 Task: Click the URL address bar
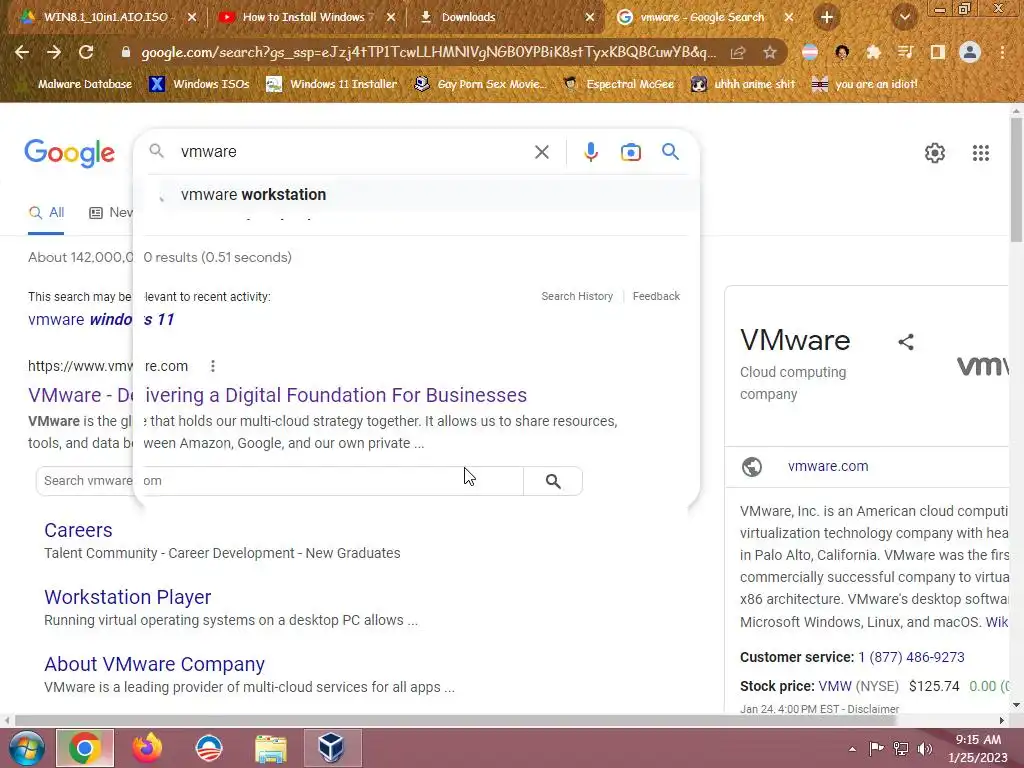(x=428, y=52)
